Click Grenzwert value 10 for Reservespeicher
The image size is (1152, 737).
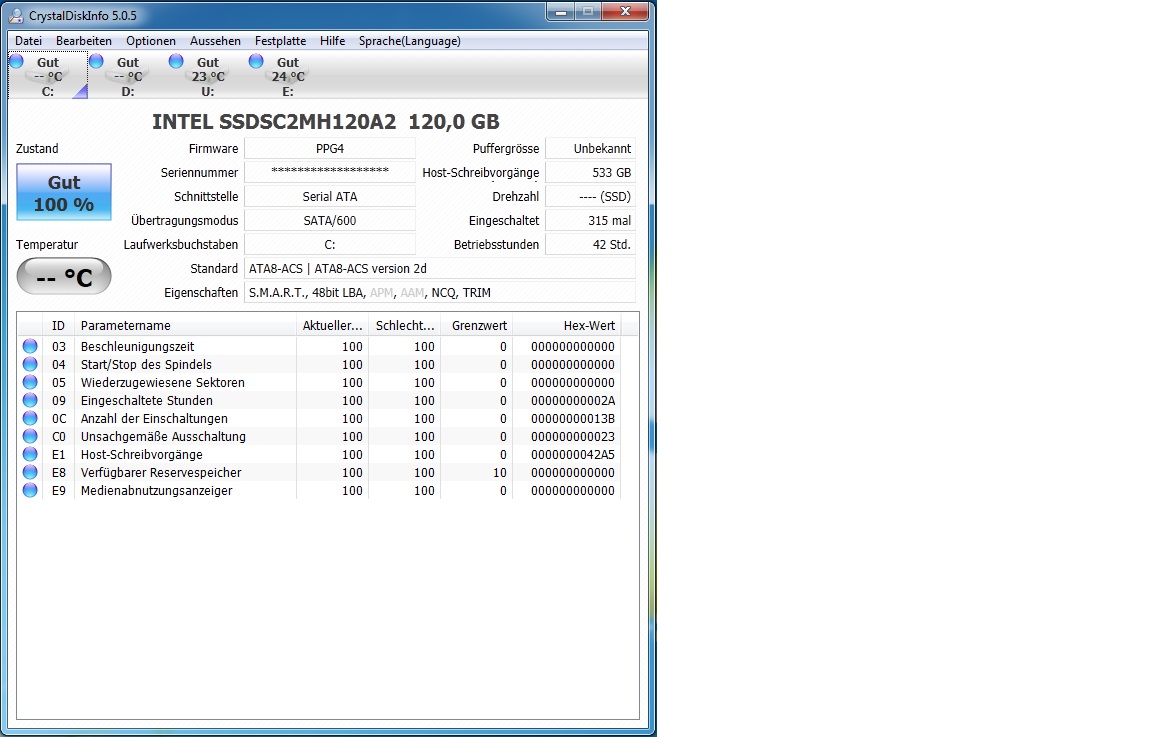click(500, 472)
